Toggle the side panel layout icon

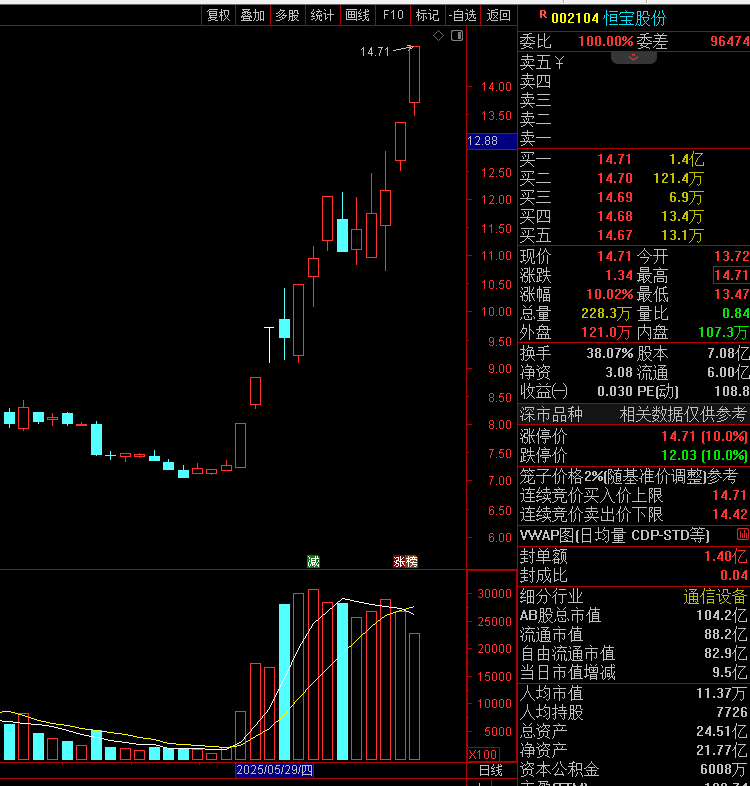click(457, 36)
